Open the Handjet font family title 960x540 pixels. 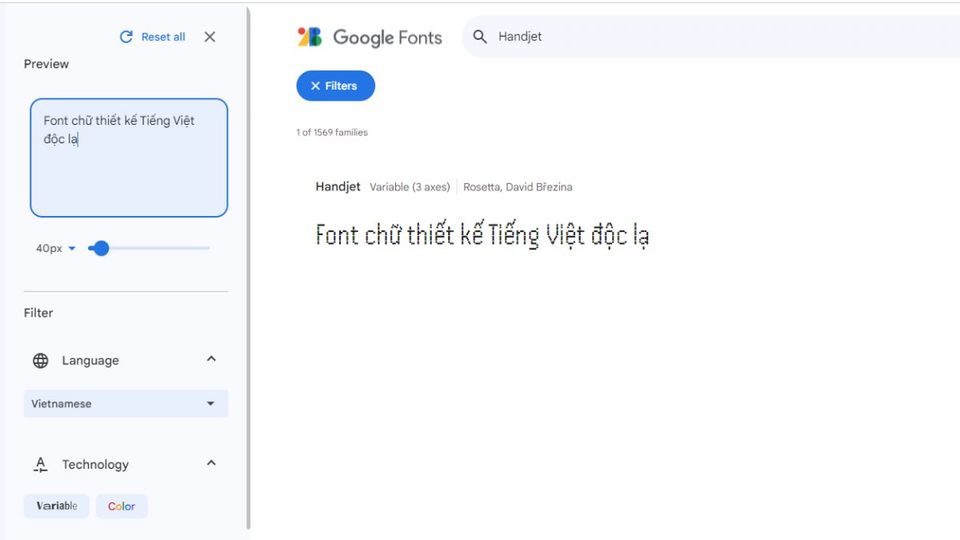[338, 187]
